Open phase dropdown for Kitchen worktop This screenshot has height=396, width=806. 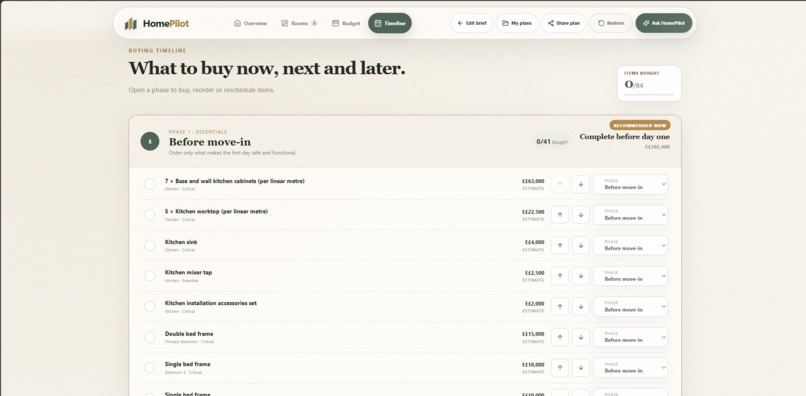pos(631,215)
